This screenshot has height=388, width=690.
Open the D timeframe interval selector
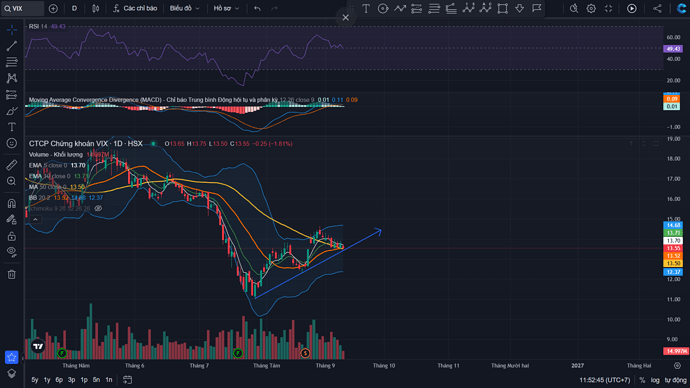click(74, 8)
